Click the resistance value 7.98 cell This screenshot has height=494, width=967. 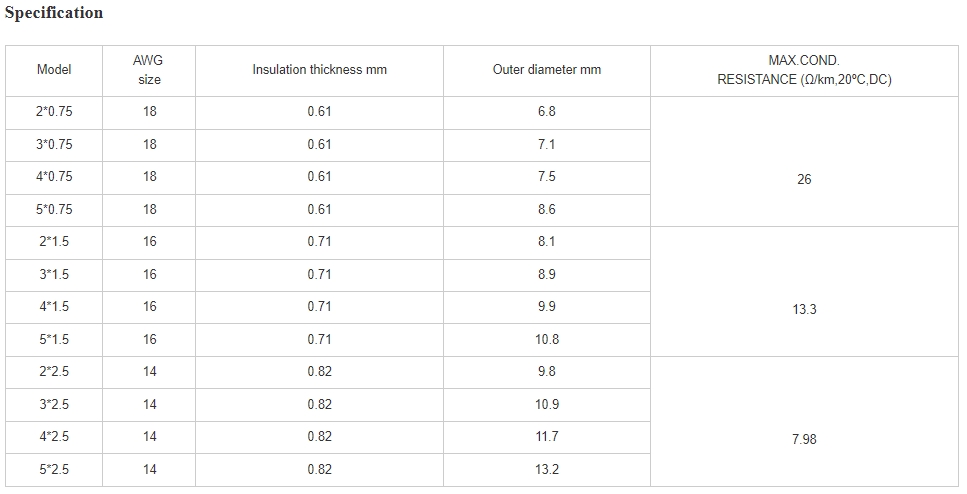coord(804,421)
